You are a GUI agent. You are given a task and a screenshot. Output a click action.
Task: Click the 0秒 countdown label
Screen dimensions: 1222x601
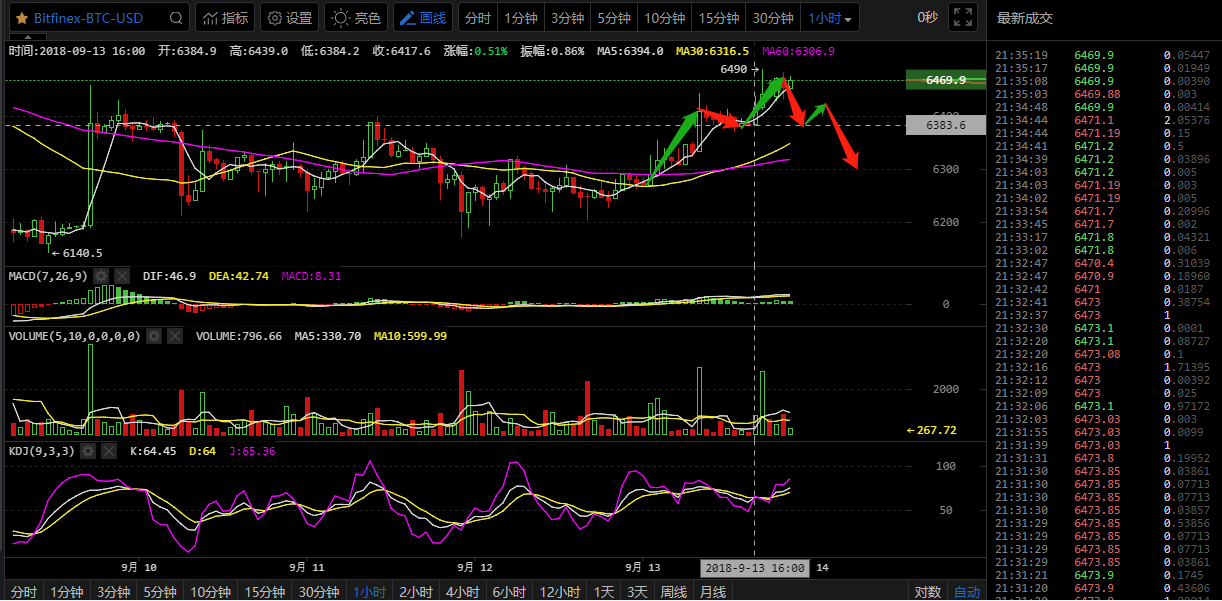point(927,18)
